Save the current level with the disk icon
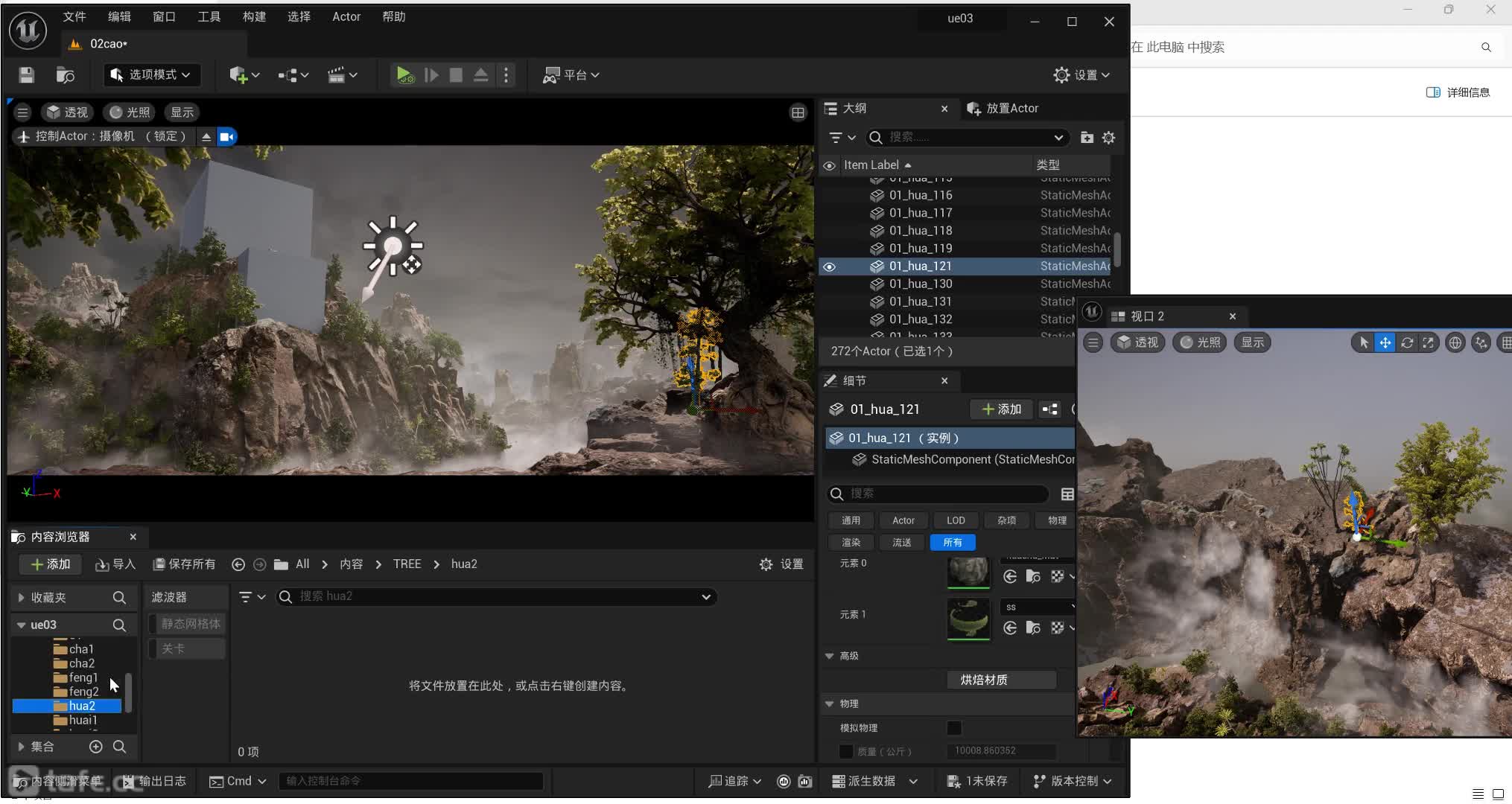This screenshot has height=804, width=1512. 27,74
